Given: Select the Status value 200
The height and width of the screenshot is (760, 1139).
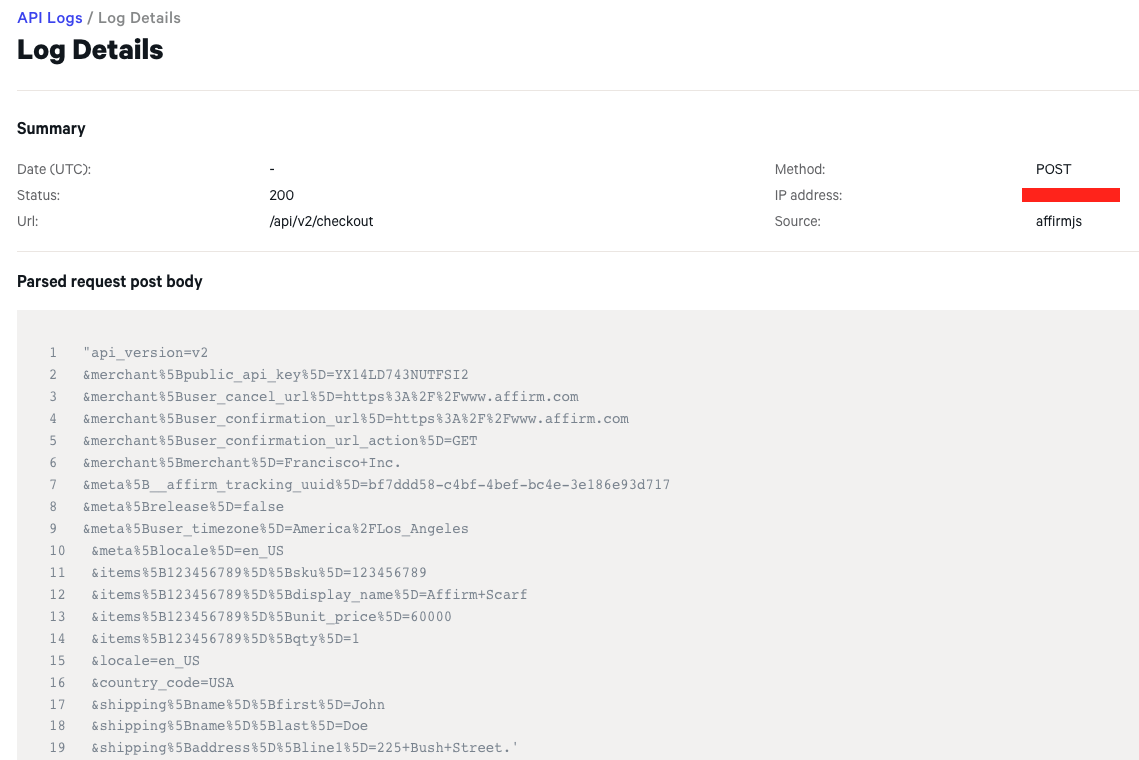Looking at the screenshot, I should coord(281,195).
